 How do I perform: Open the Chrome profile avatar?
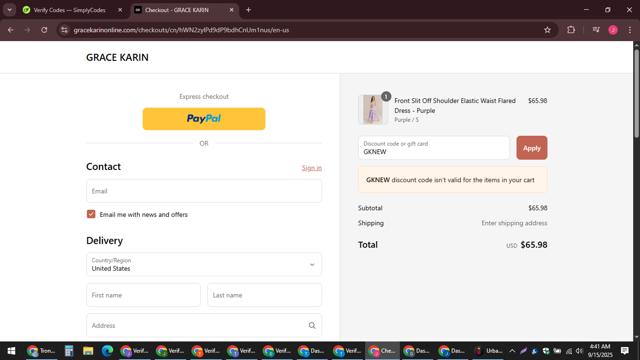(613, 30)
